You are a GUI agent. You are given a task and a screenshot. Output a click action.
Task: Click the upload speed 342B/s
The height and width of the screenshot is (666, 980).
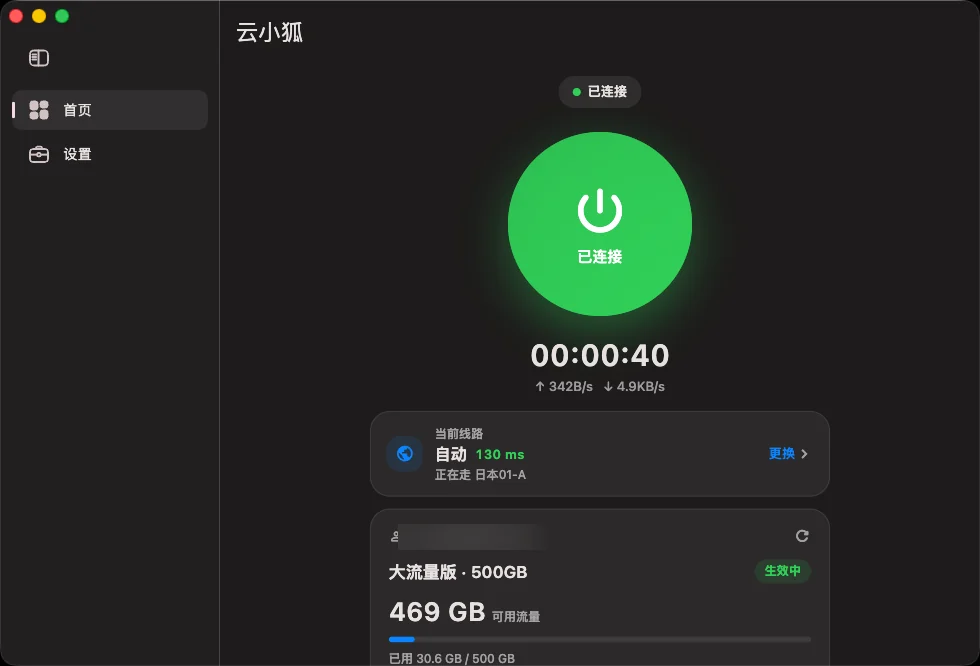pyautogui.click(x=564, y=387)
